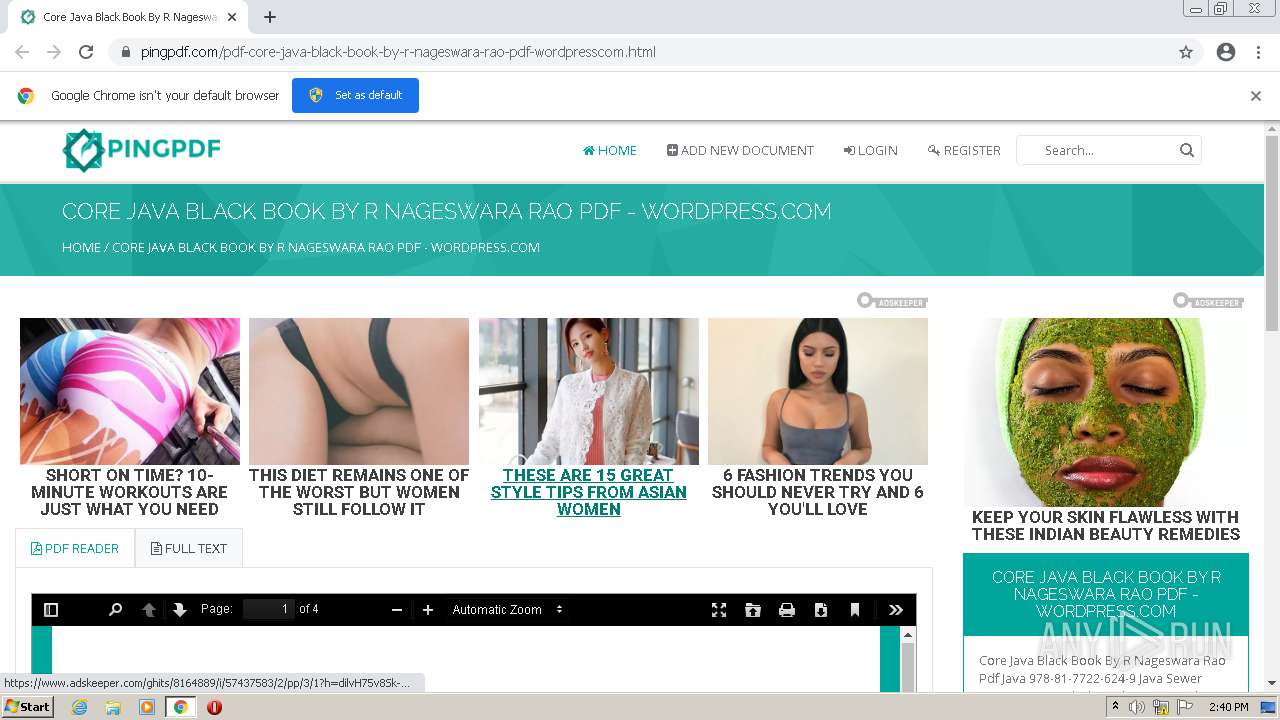Viewport: 1280px width, 720px height.
Task: Expand PDF viewer tools double-arrow menu
Action: [x=896, y=610]
